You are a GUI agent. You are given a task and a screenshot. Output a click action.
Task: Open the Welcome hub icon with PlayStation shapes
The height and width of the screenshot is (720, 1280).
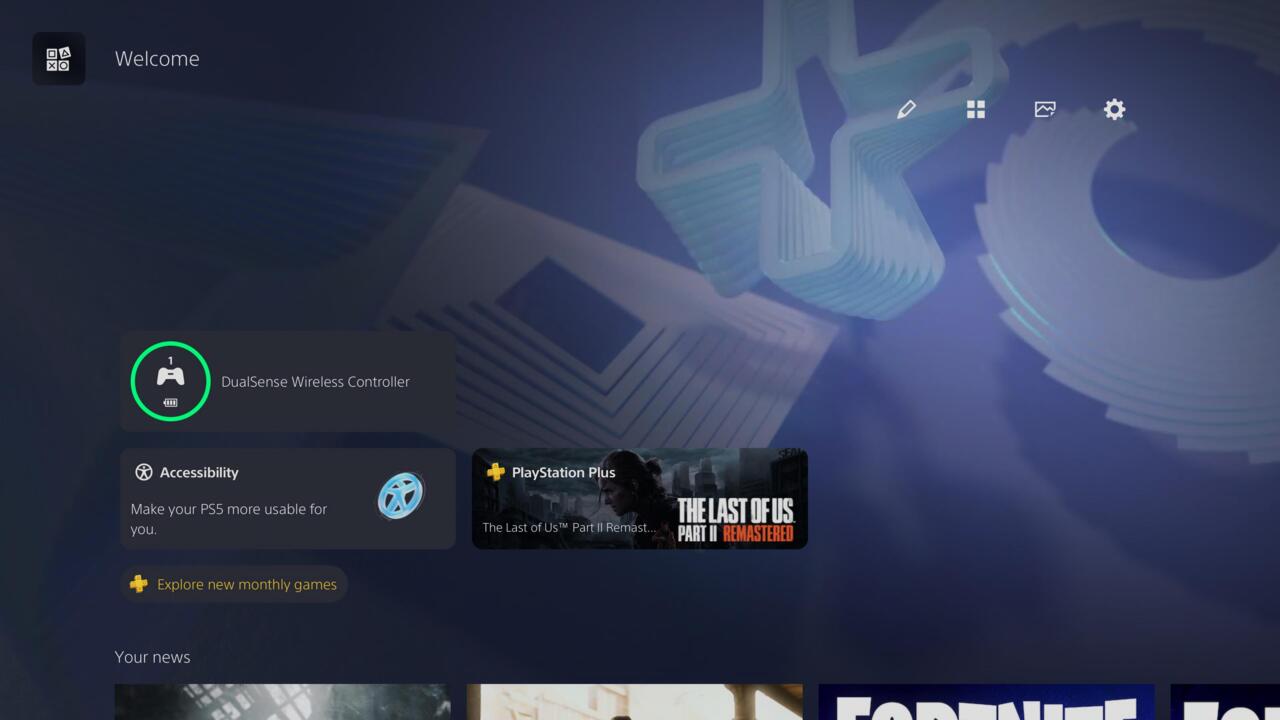click(x=58, y=59)
